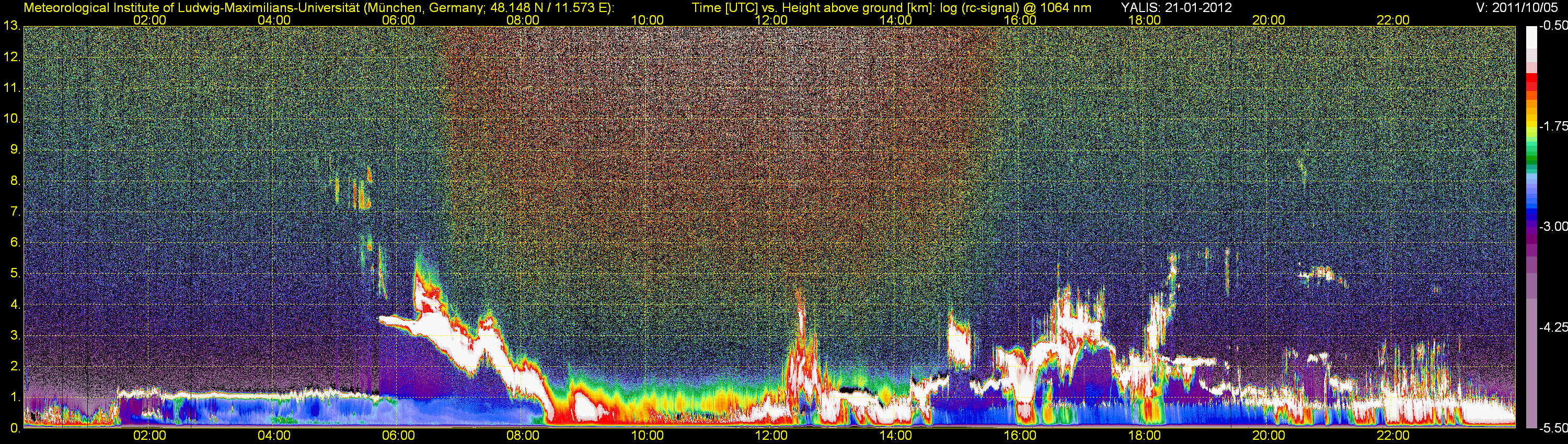Click the height axis label 13

[11, 26]
